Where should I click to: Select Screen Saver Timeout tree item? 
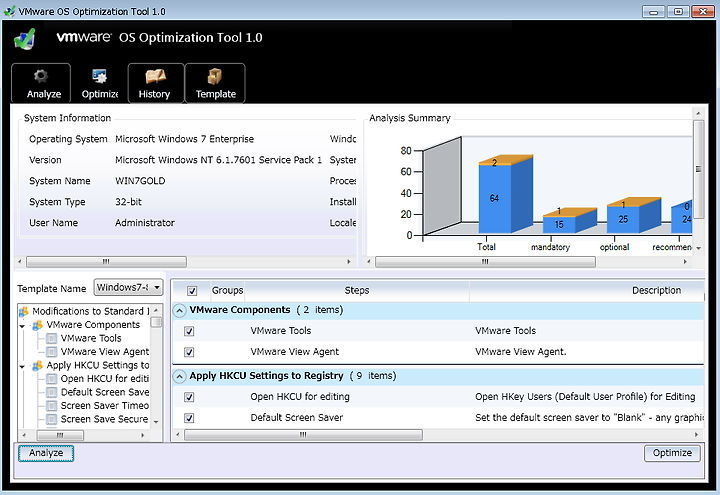[x=105, y=406]
